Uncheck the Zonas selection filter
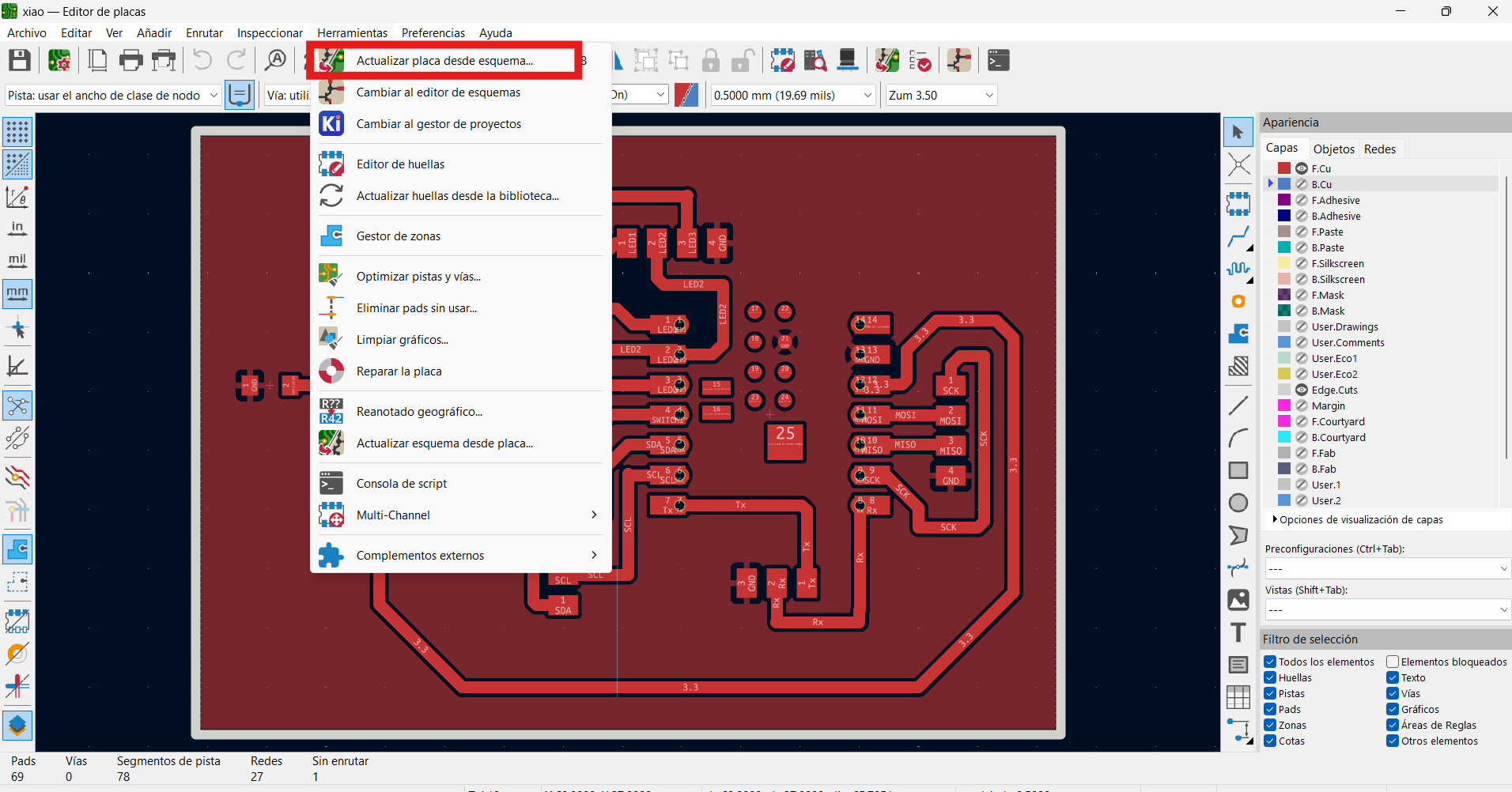 tap(1270, 725)
